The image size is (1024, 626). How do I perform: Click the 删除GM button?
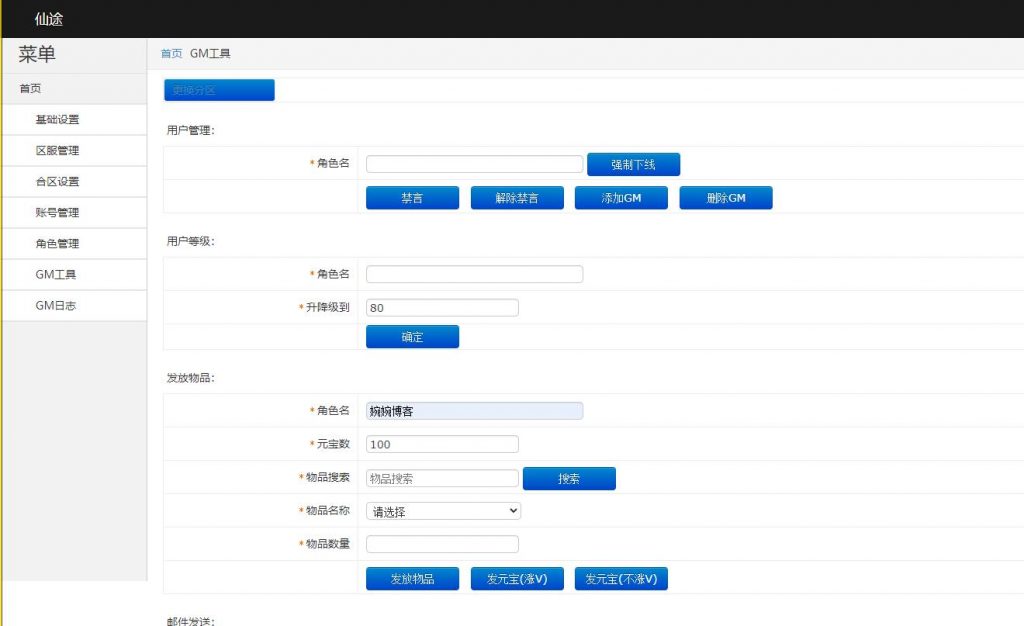pyautogui.click(x=725, y=197)
